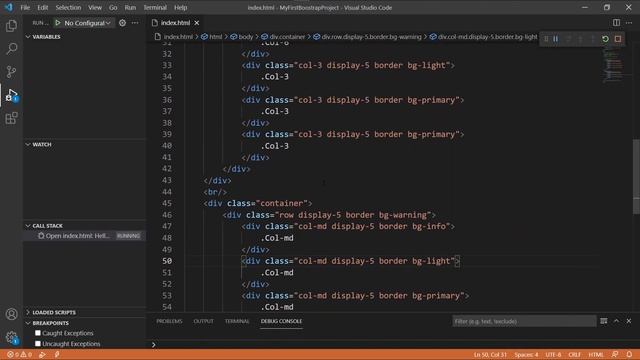This screenshot has height=360, width=640.
Task: Change the UTF-8 encoding in status bar
Action: pos(553,355)
